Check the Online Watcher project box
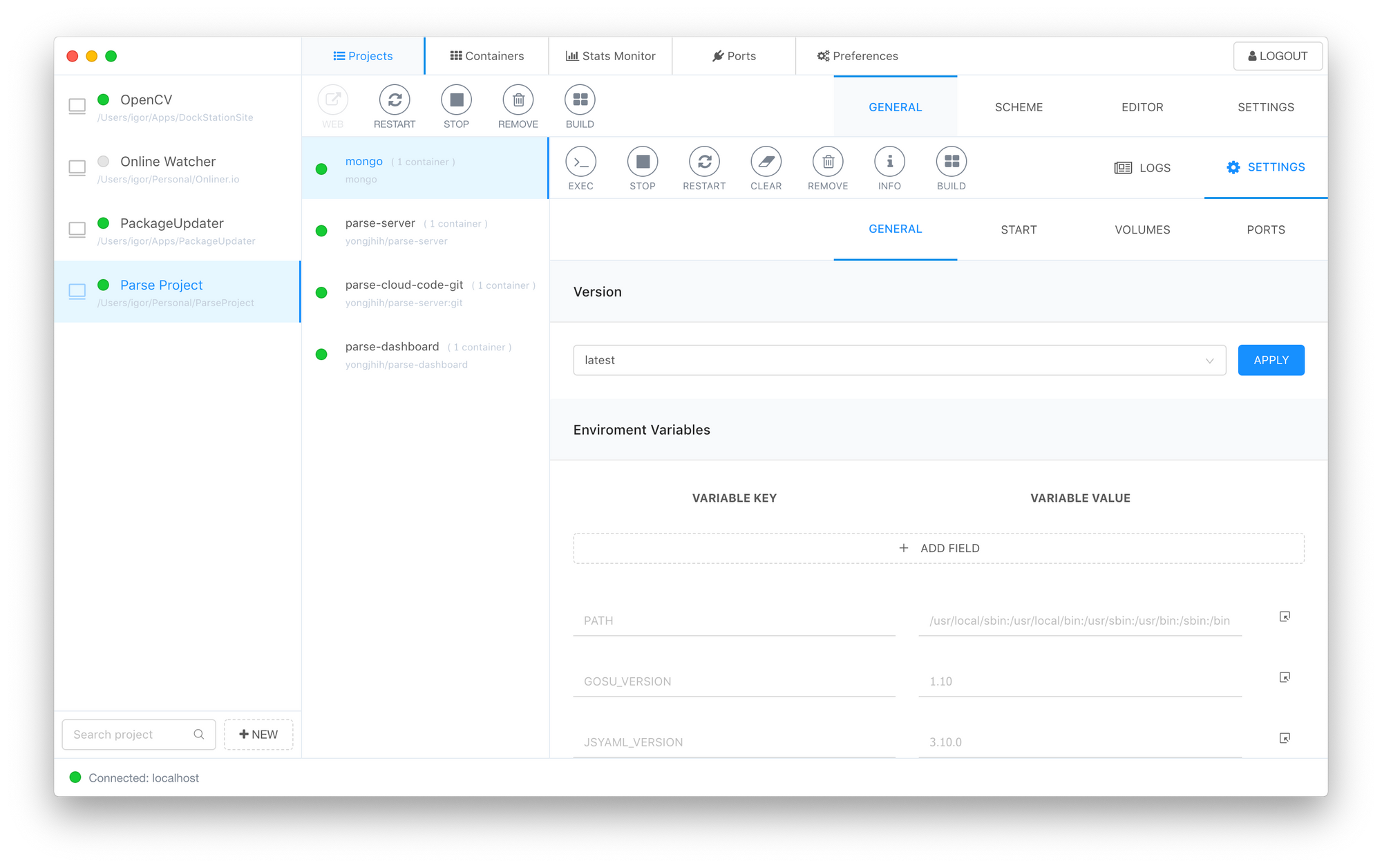Viewport: 1382px width, 868px height. [x=77, y=168]
